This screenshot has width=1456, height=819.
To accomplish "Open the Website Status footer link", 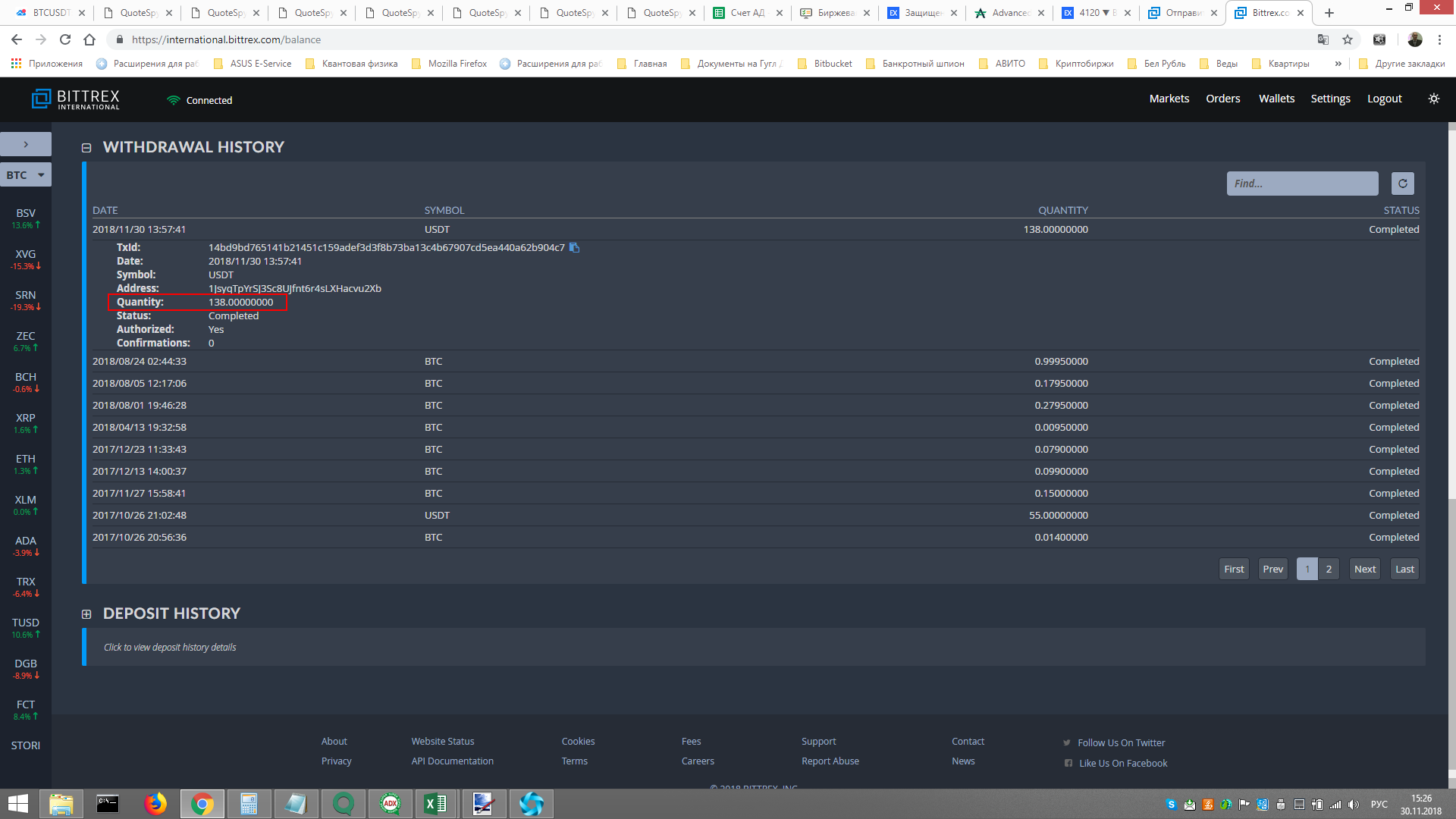I will [443, 742].
